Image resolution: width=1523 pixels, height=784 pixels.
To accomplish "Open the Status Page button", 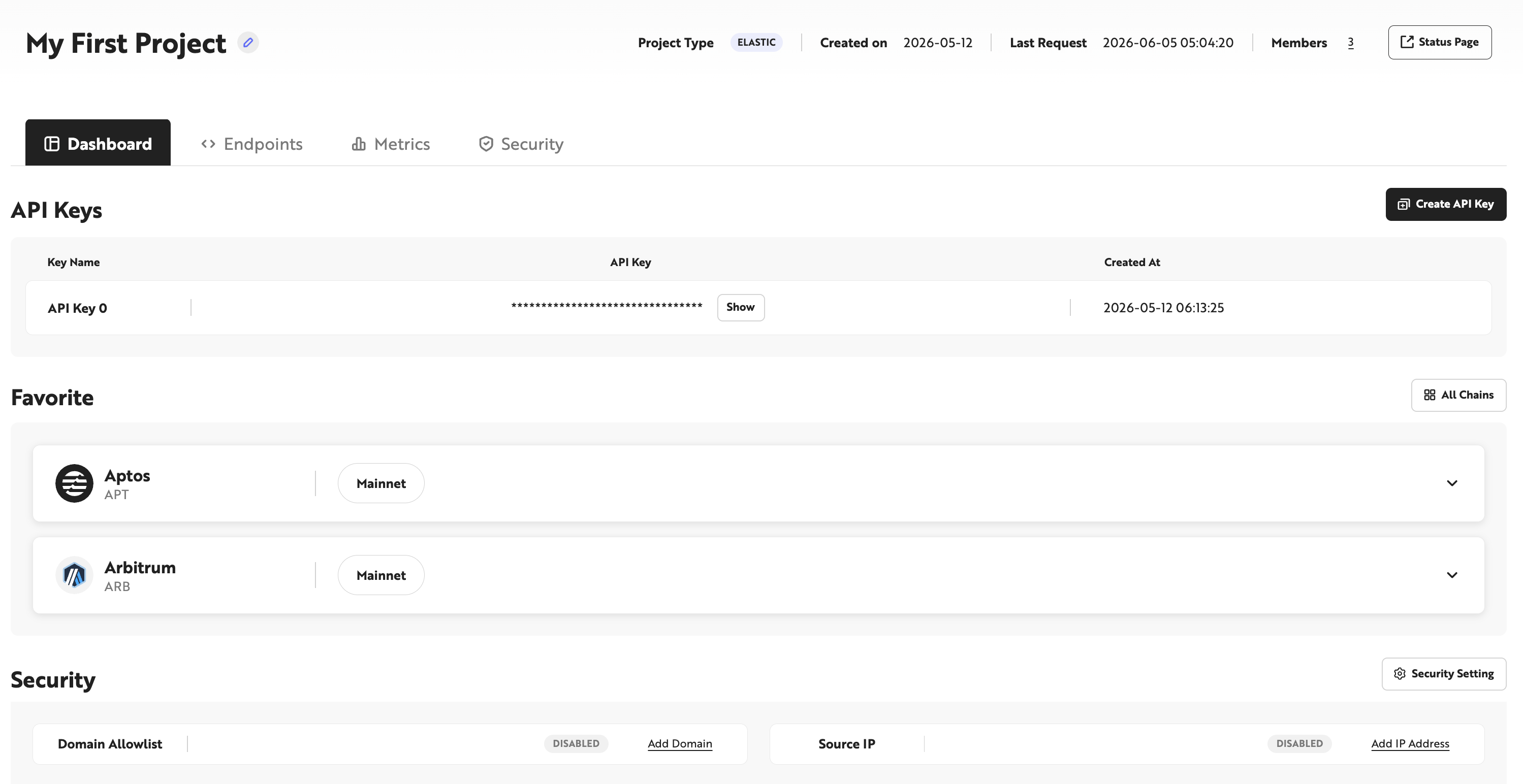I will 1440,42.
